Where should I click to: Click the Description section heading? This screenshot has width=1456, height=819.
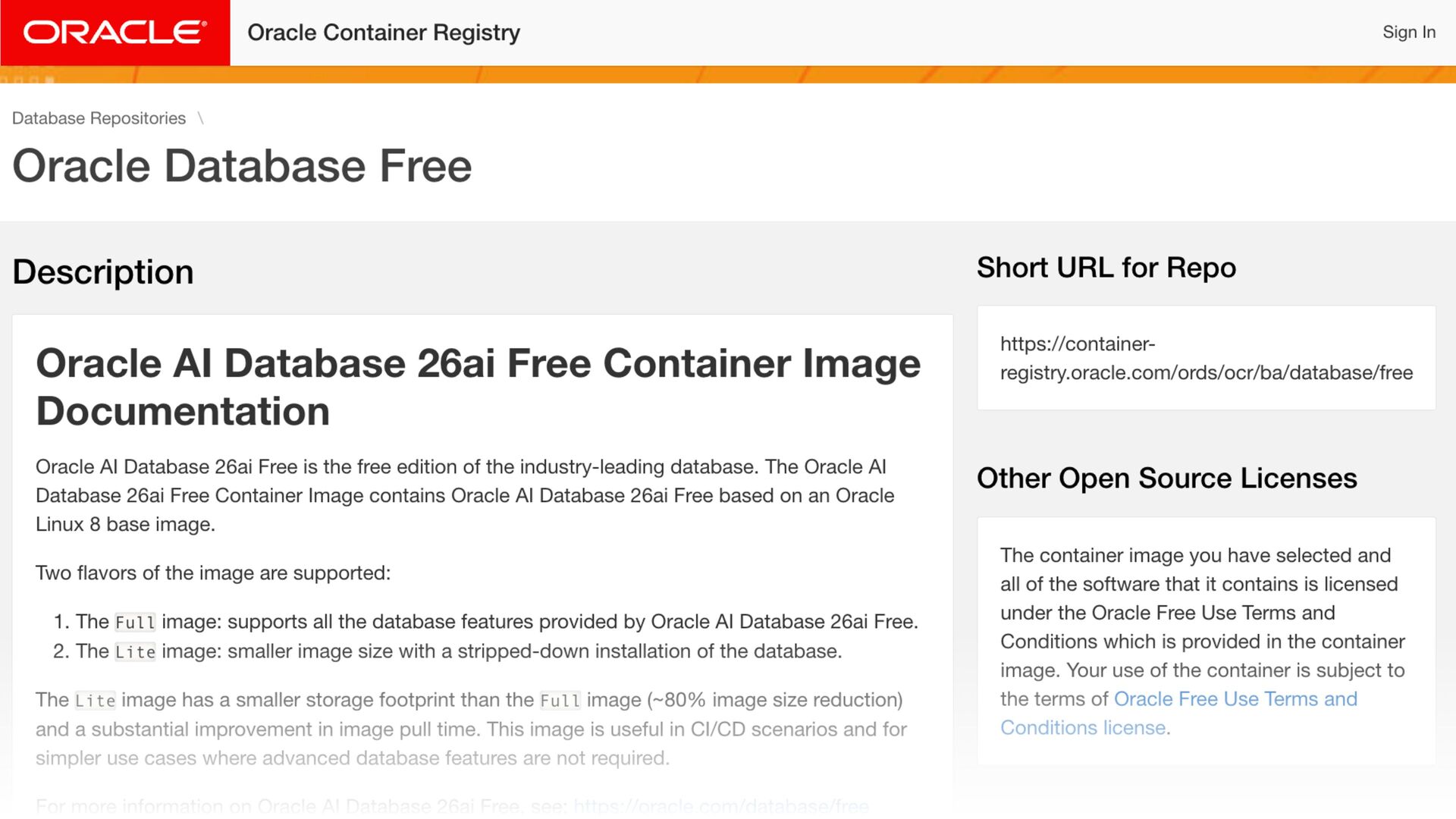point(103,271)
